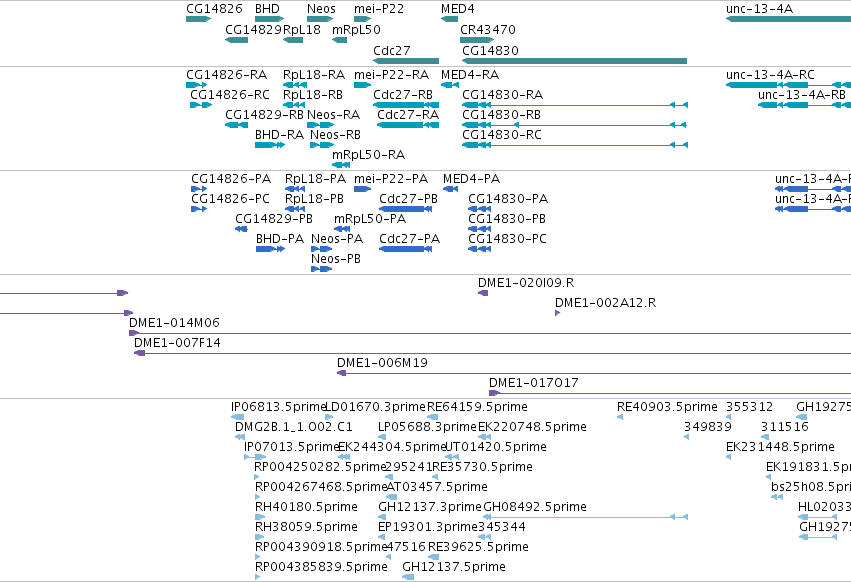Screen dimensions: 851x582
Task: Click transcript MED4-RA
Action: point(450,85)
